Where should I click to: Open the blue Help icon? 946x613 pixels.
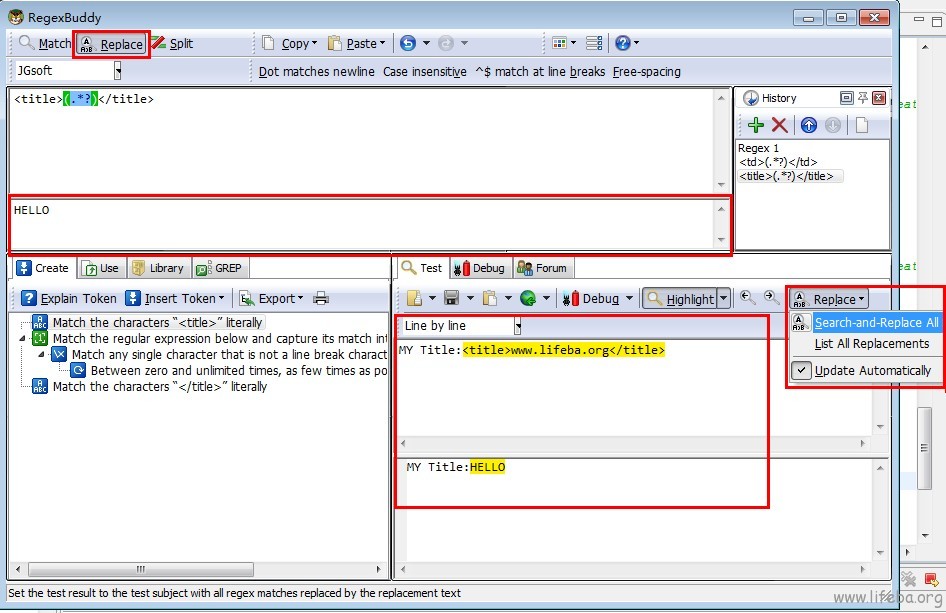click(x=623, y=43)
